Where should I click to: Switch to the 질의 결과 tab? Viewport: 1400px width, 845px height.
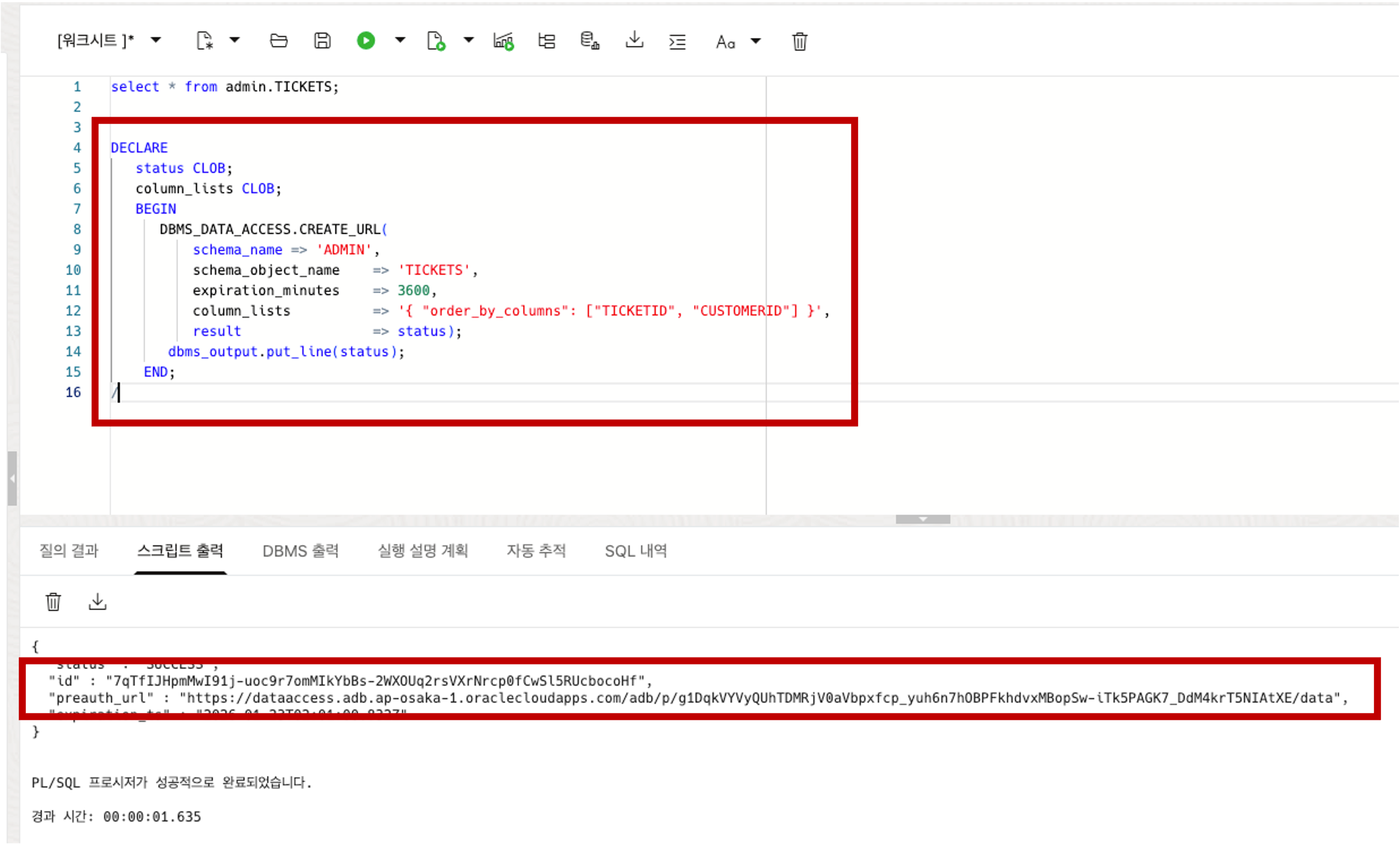69,550
